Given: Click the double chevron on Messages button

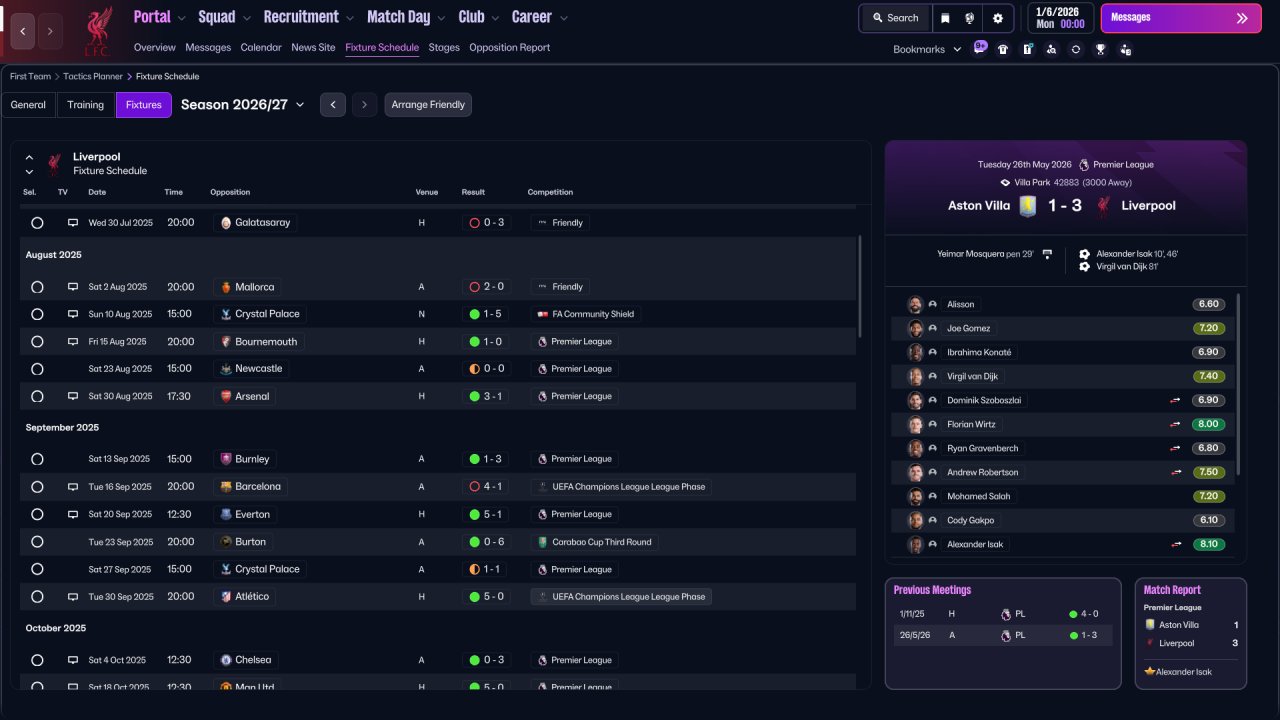Looking at the screenshot, I should tap(1242, 18).
